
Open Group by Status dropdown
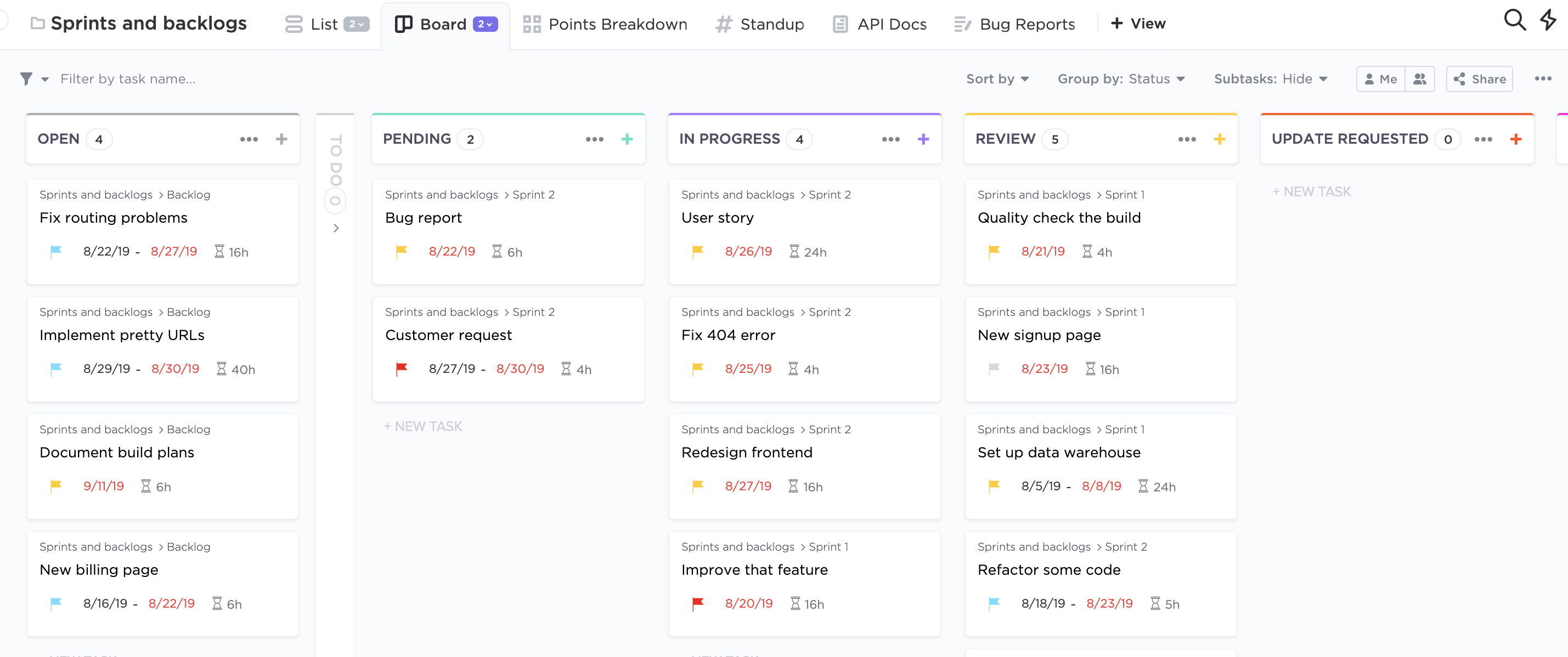[1121, 79]
